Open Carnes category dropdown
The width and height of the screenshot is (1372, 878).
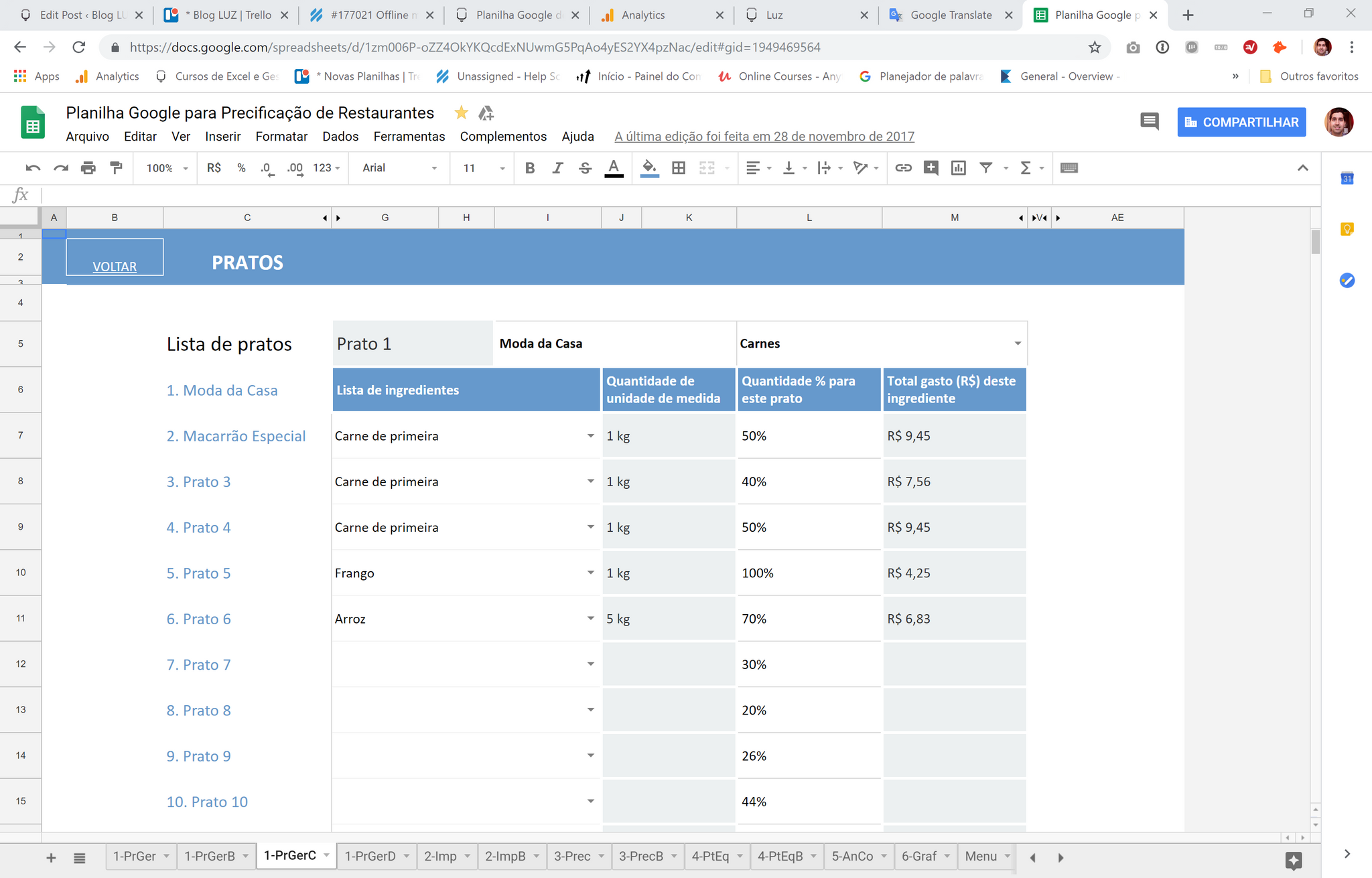[x=1018, y=344]
